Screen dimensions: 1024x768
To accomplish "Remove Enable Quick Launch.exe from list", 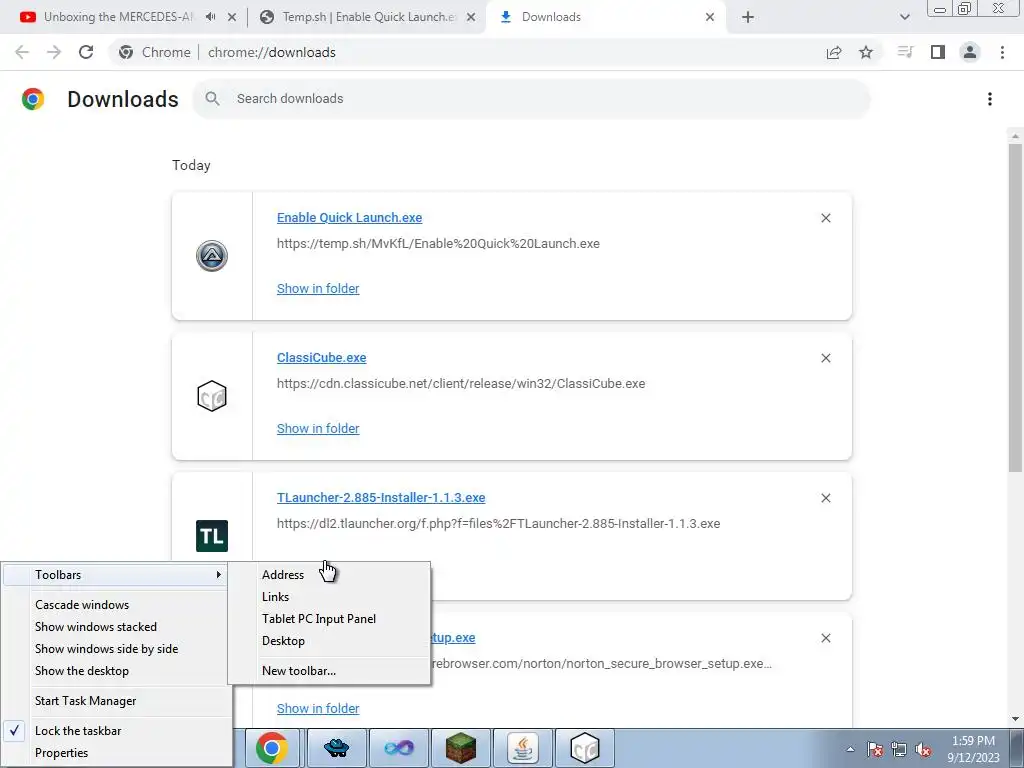I will [x=825, y=218].
